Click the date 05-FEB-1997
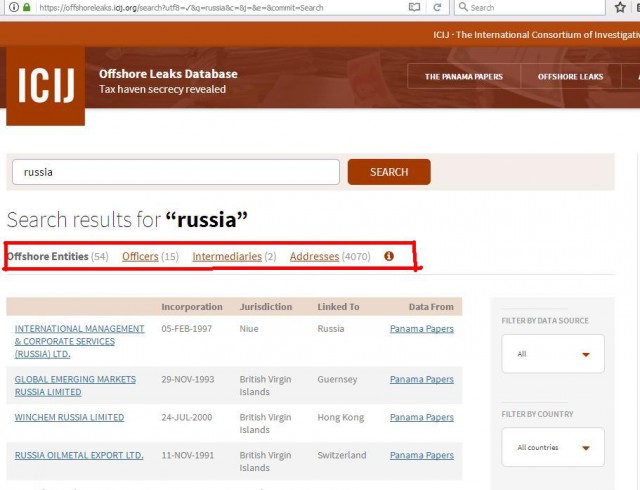 [187, 329]
